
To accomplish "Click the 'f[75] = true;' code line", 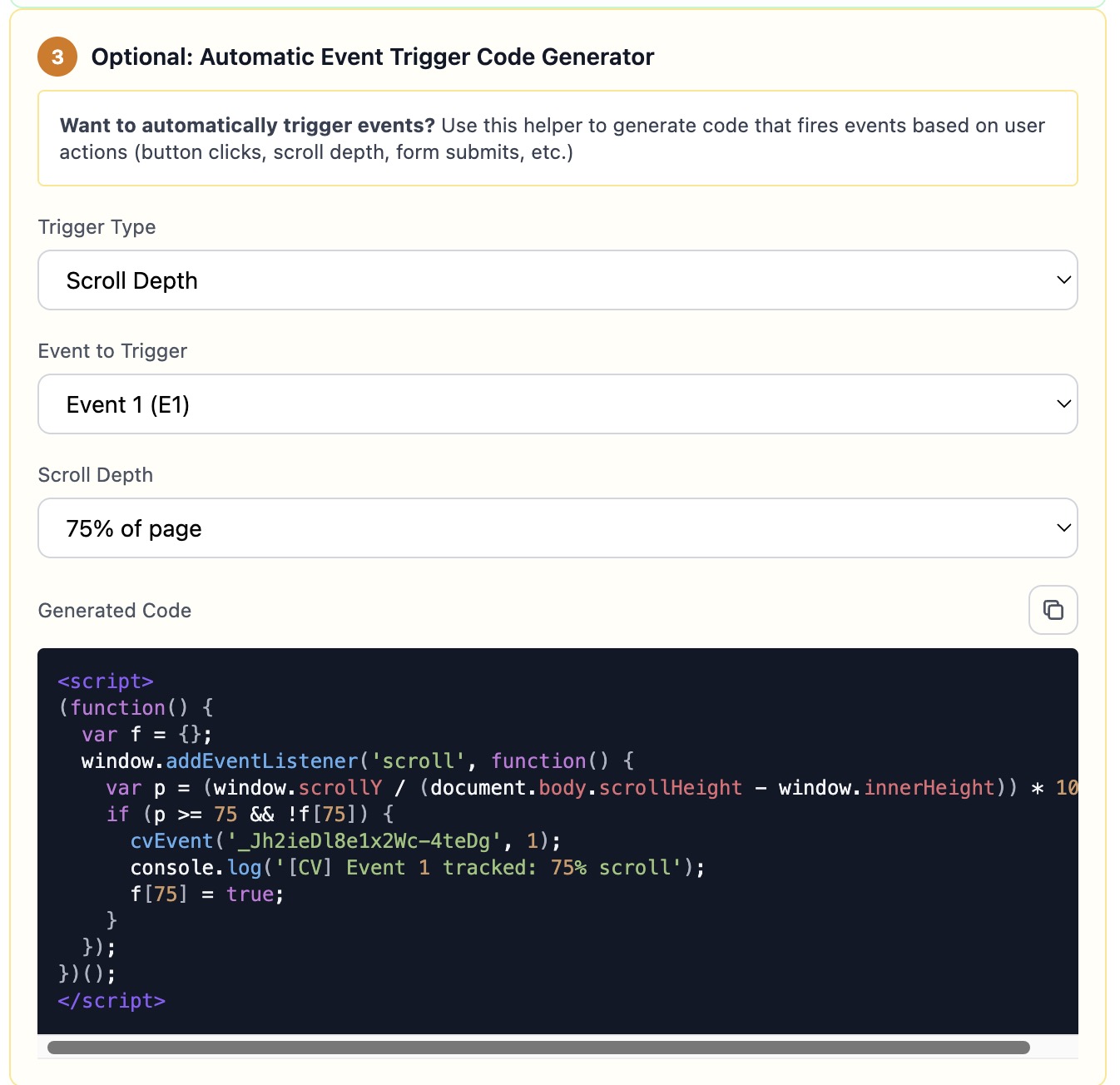I will [207, 894].
